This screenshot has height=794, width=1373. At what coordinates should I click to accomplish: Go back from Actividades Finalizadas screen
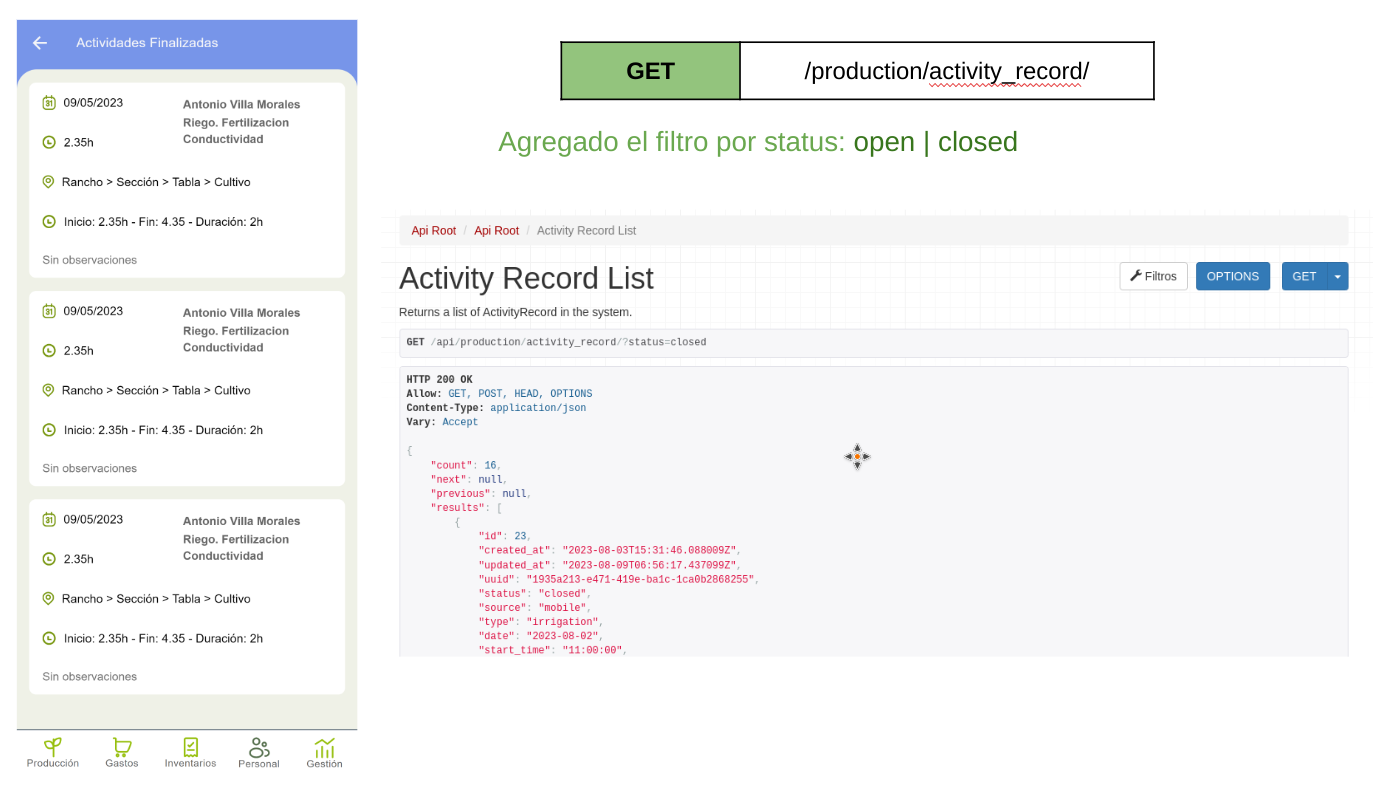[x=40, y=43]
